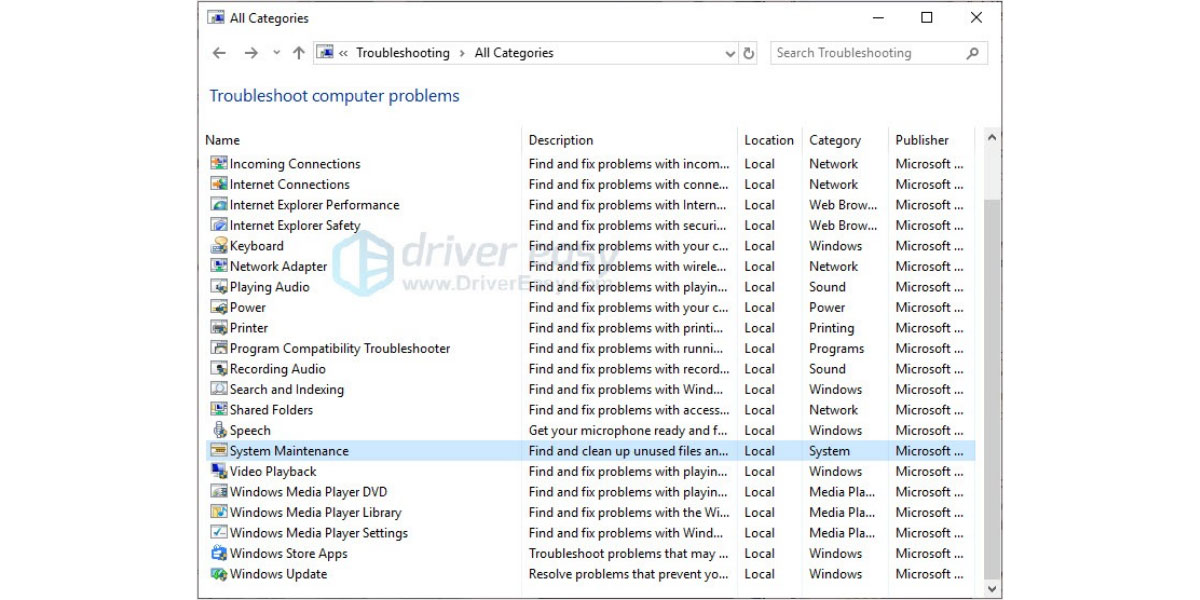Open the recent locations dropdown
1200x600 pixels.
pyautogui.click(x=276, y=53)
